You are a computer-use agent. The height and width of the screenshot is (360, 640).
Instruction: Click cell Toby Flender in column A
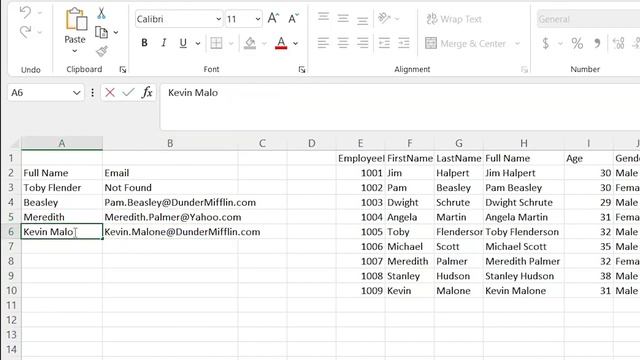pos(62,188)
